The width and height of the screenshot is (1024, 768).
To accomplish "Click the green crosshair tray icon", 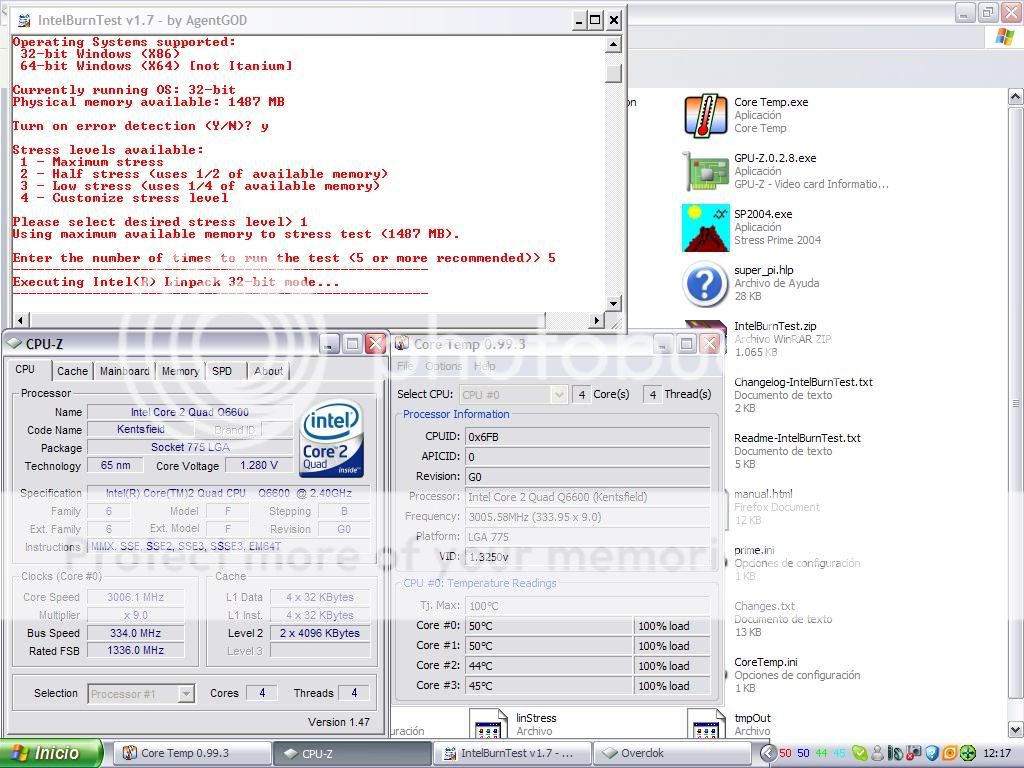I will pyautogui.click(x=968, y=754).
